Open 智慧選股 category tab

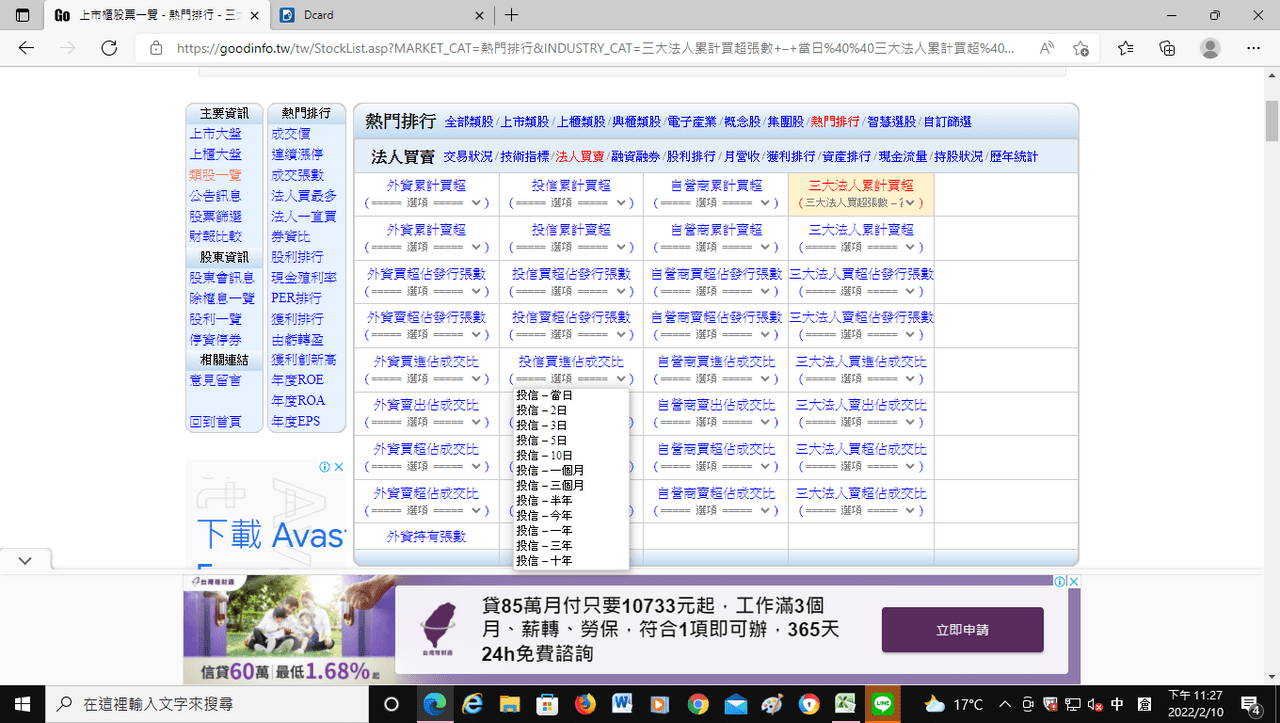coord(891,122)
